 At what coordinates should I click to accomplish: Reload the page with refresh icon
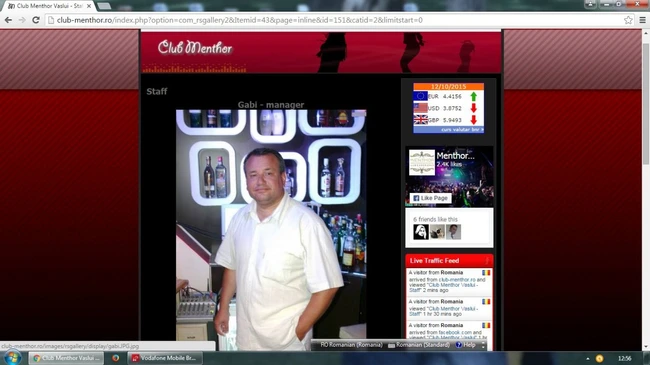[36, 20]
